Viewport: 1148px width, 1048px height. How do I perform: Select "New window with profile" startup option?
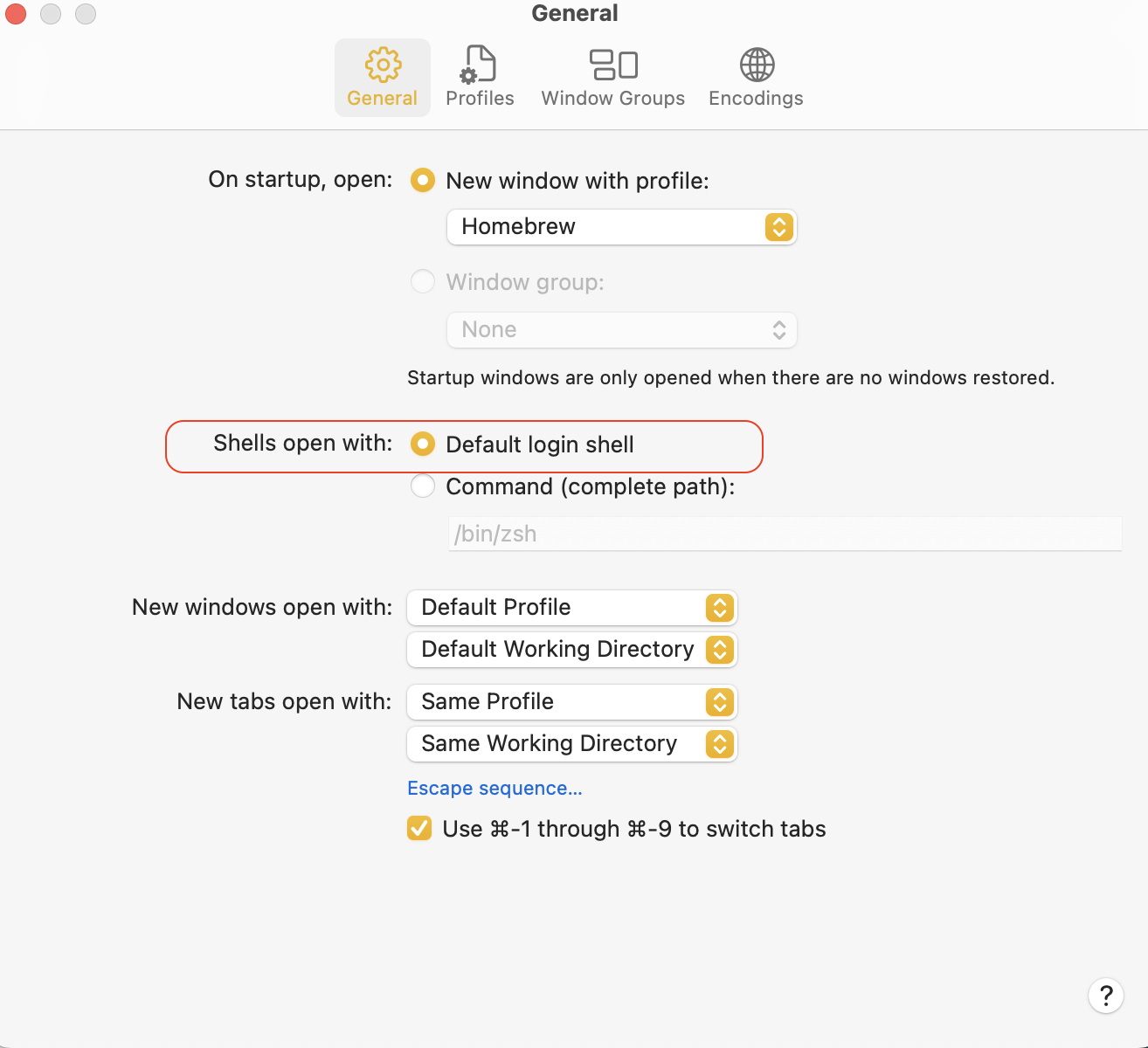[423, 180]
